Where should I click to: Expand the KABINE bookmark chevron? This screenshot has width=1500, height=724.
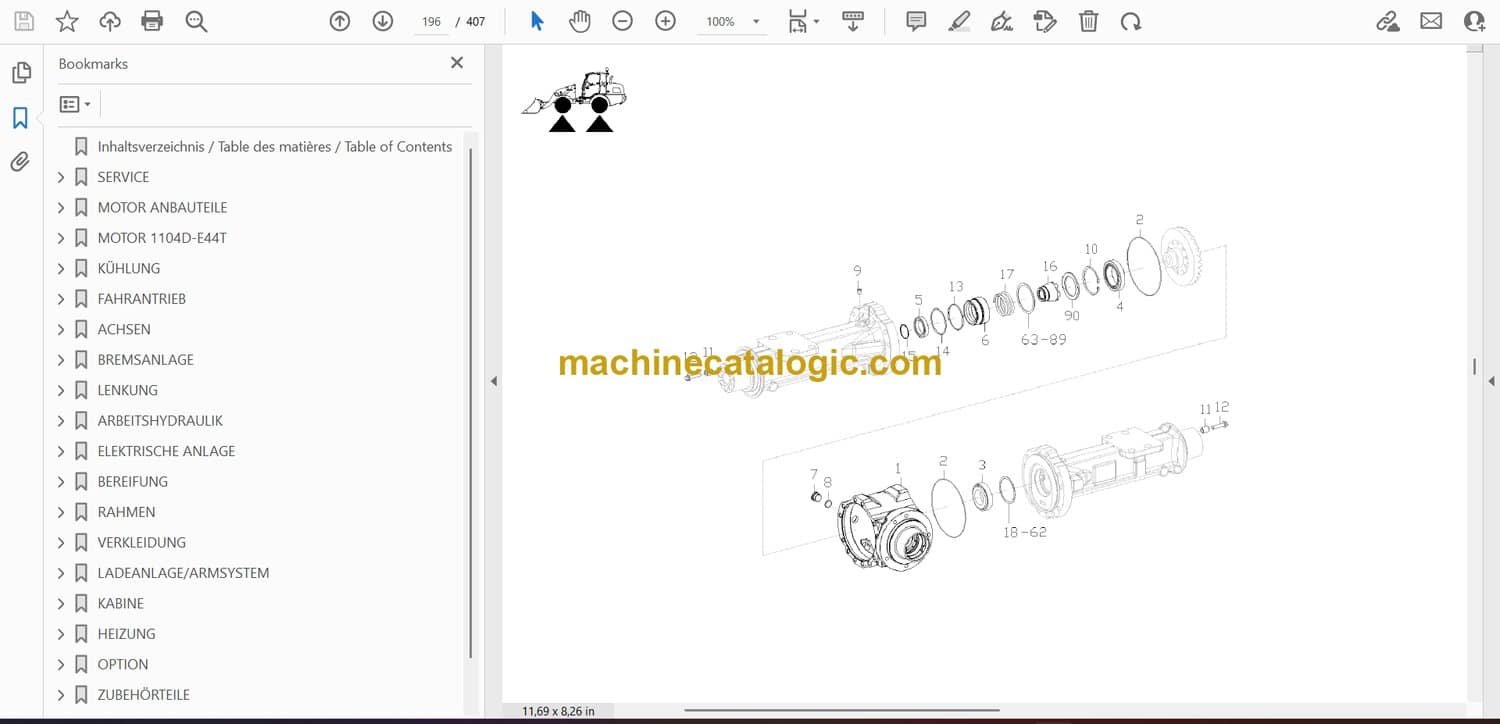(61, 604)
